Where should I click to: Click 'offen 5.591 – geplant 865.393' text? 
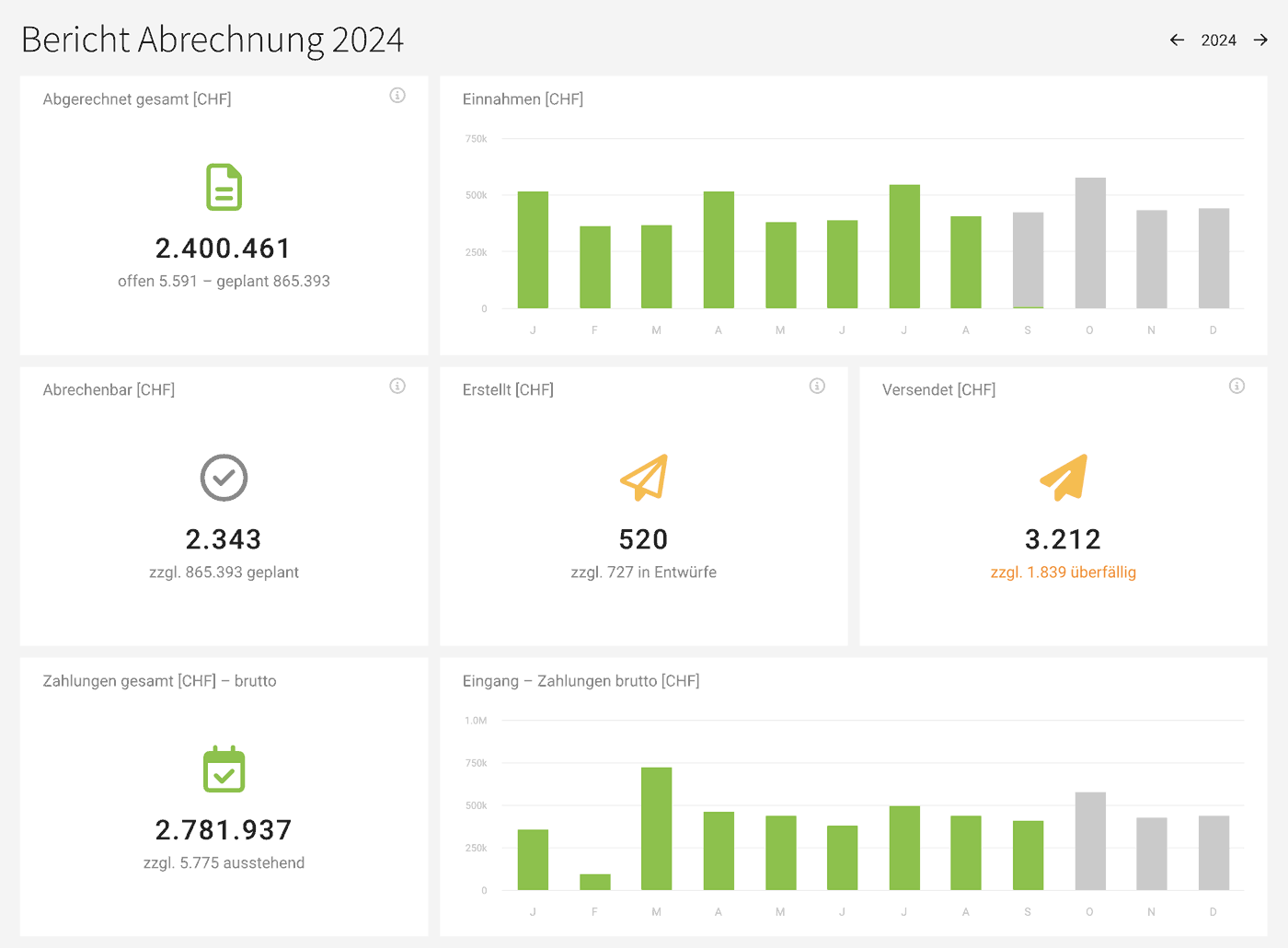[224, 282]
